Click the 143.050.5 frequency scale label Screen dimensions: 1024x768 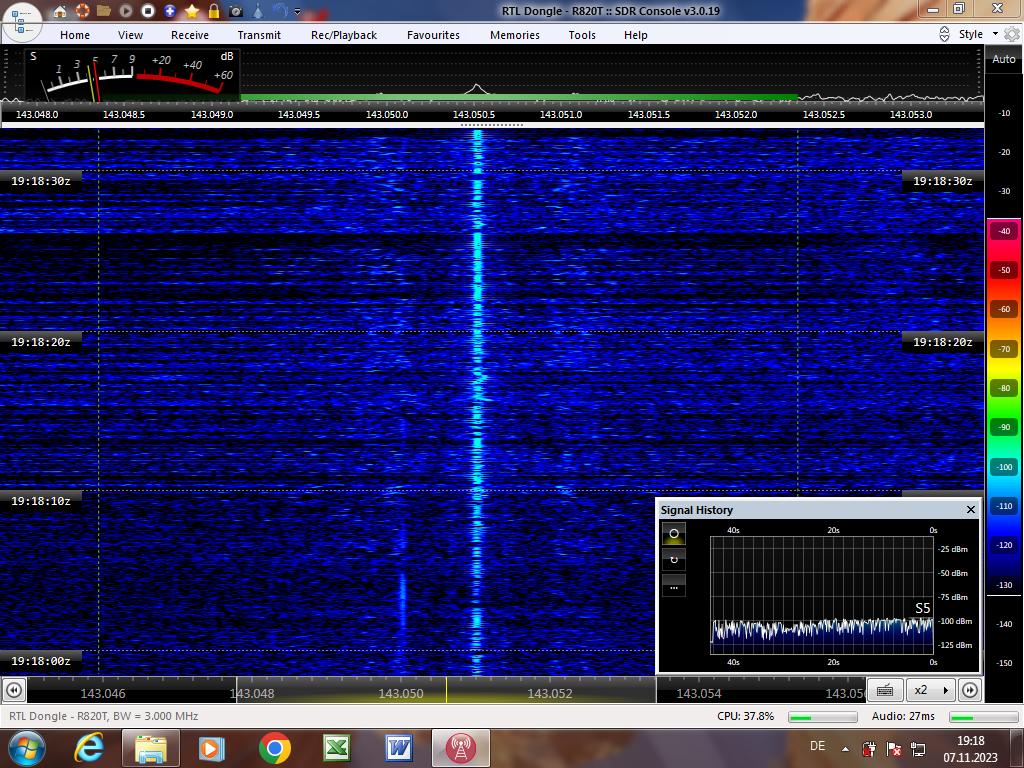[474, 114]
